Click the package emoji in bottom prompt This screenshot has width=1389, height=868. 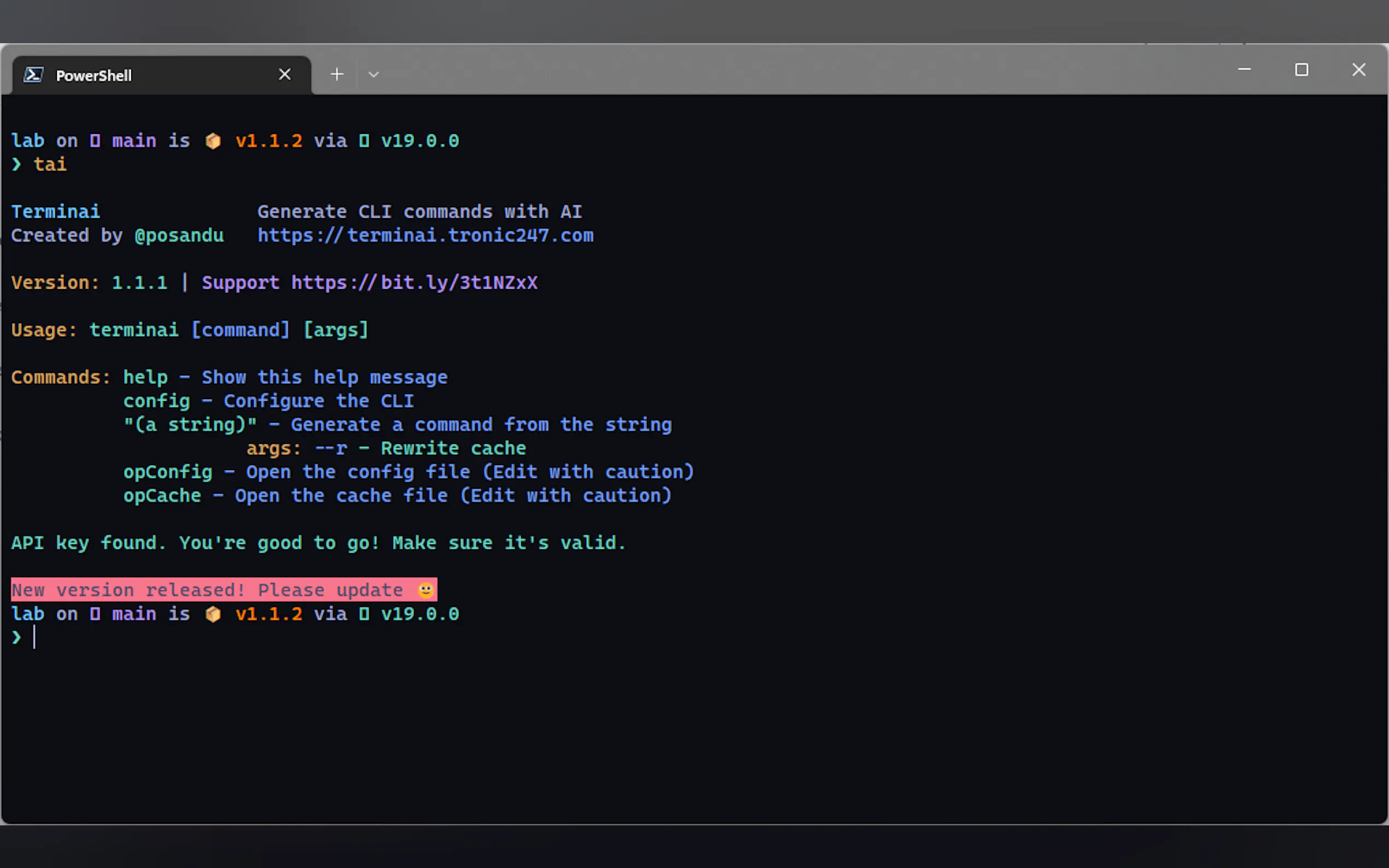pyautogui.click(x=213, y=614)
